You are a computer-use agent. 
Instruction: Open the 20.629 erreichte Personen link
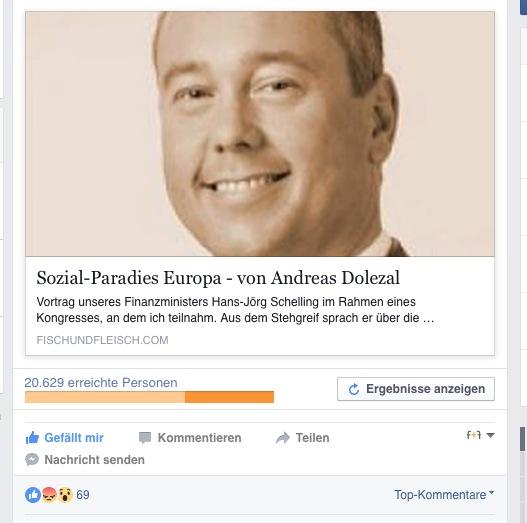101,383
